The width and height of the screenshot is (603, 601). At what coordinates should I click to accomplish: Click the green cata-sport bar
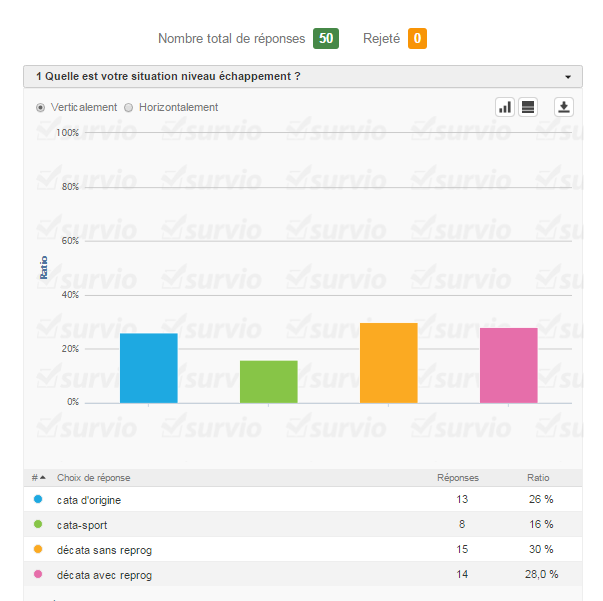pyautogui.click(x=268, y=381)
